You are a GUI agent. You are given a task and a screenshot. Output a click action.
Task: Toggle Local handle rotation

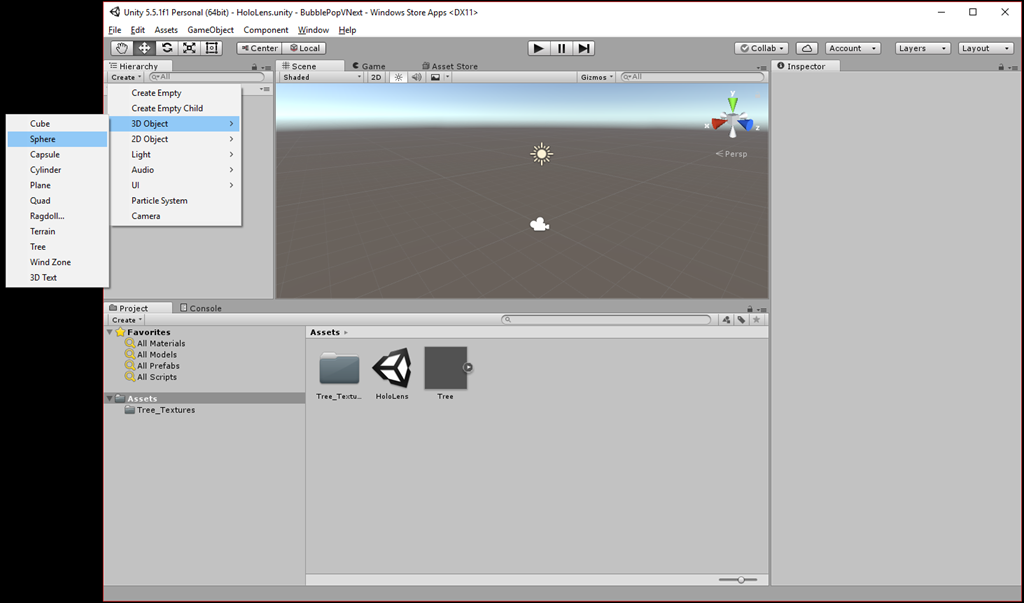click(x=304, y=48)
